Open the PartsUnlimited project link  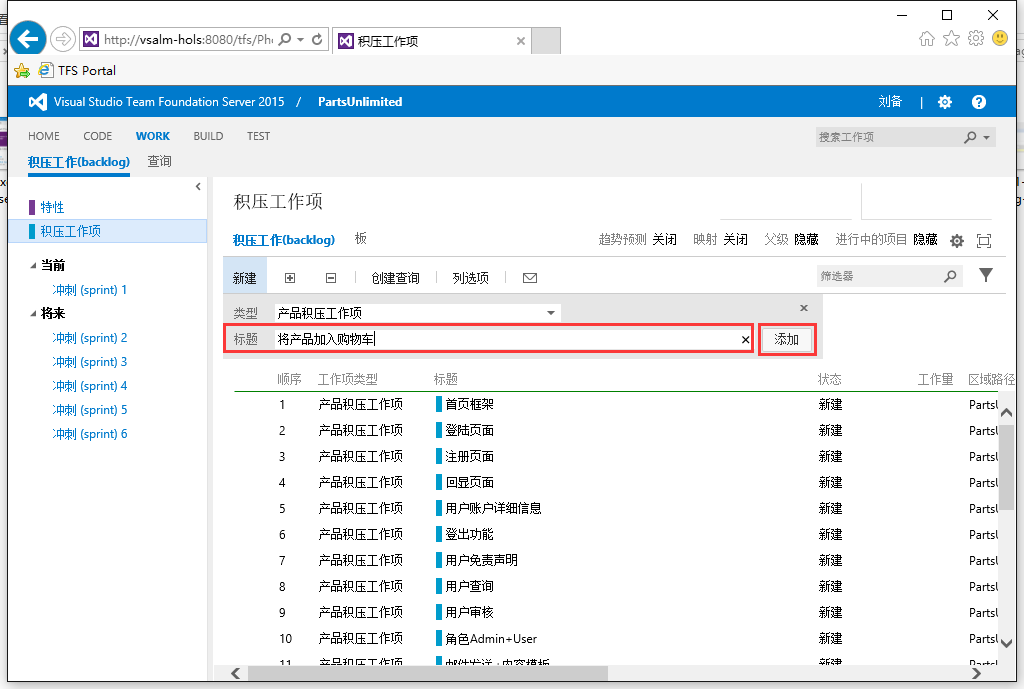(360, 102)
